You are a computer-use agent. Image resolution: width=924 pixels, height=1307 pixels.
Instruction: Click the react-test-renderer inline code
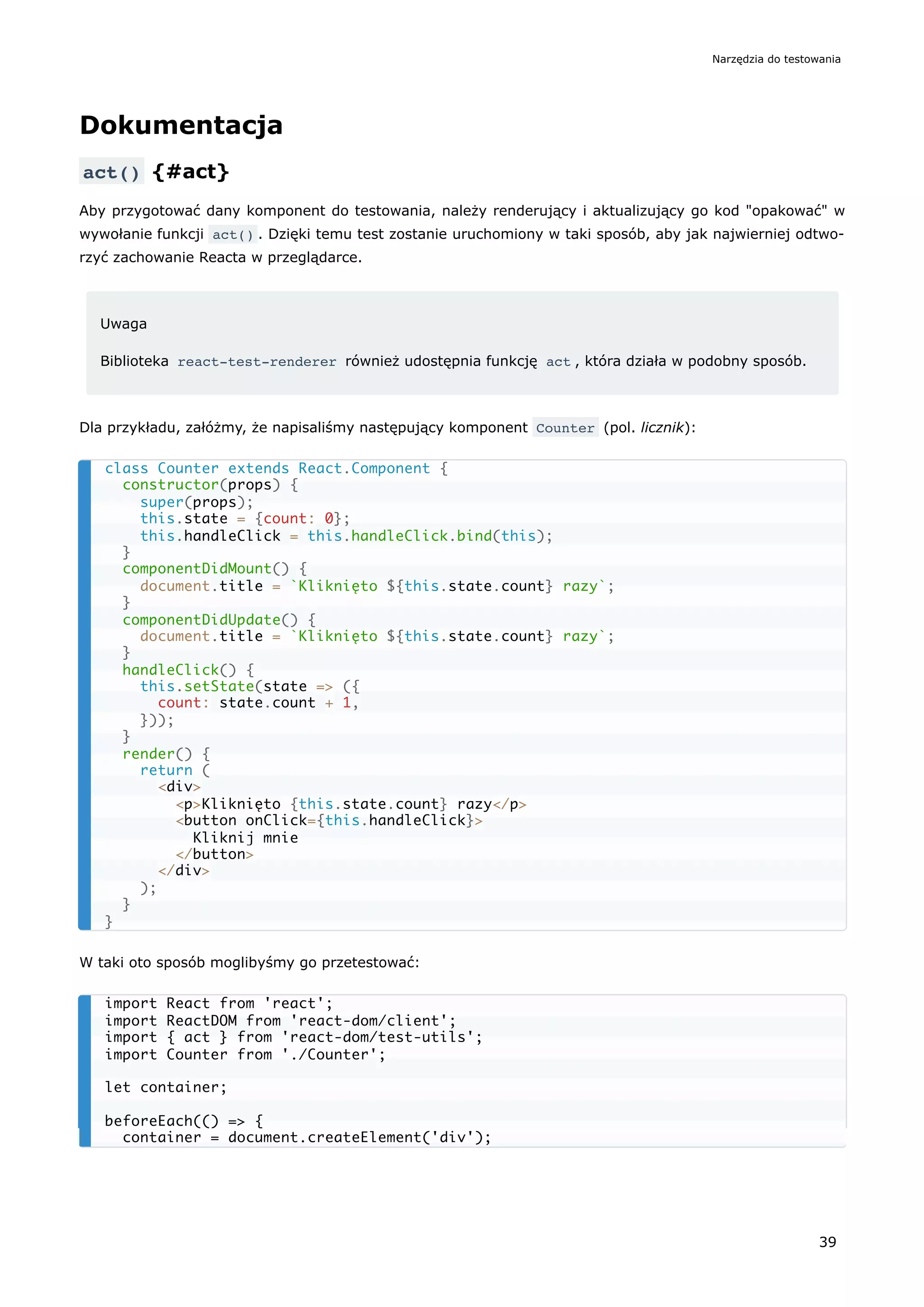[257, 362]
